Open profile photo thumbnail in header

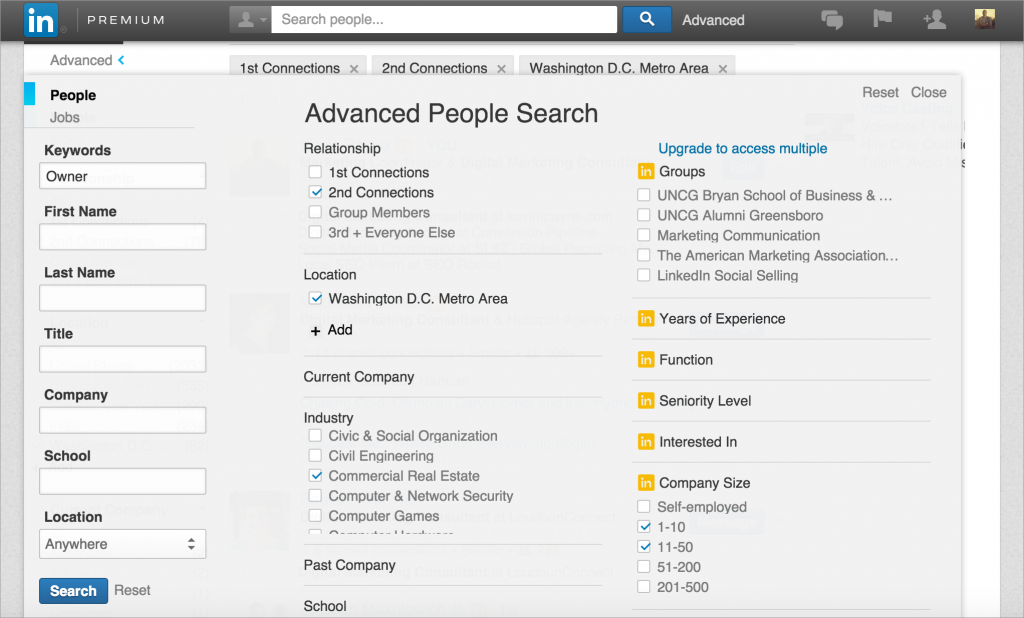(x=985, y=19)
